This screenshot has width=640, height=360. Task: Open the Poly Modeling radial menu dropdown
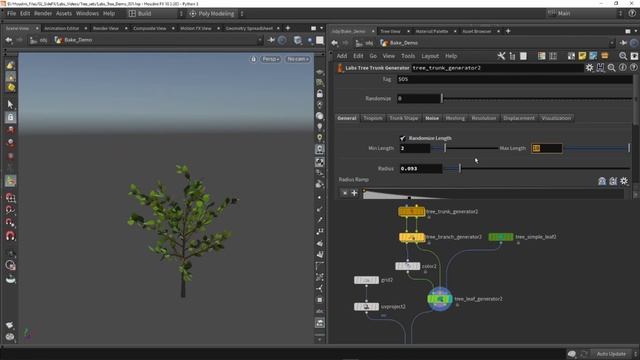click(216, 13)
